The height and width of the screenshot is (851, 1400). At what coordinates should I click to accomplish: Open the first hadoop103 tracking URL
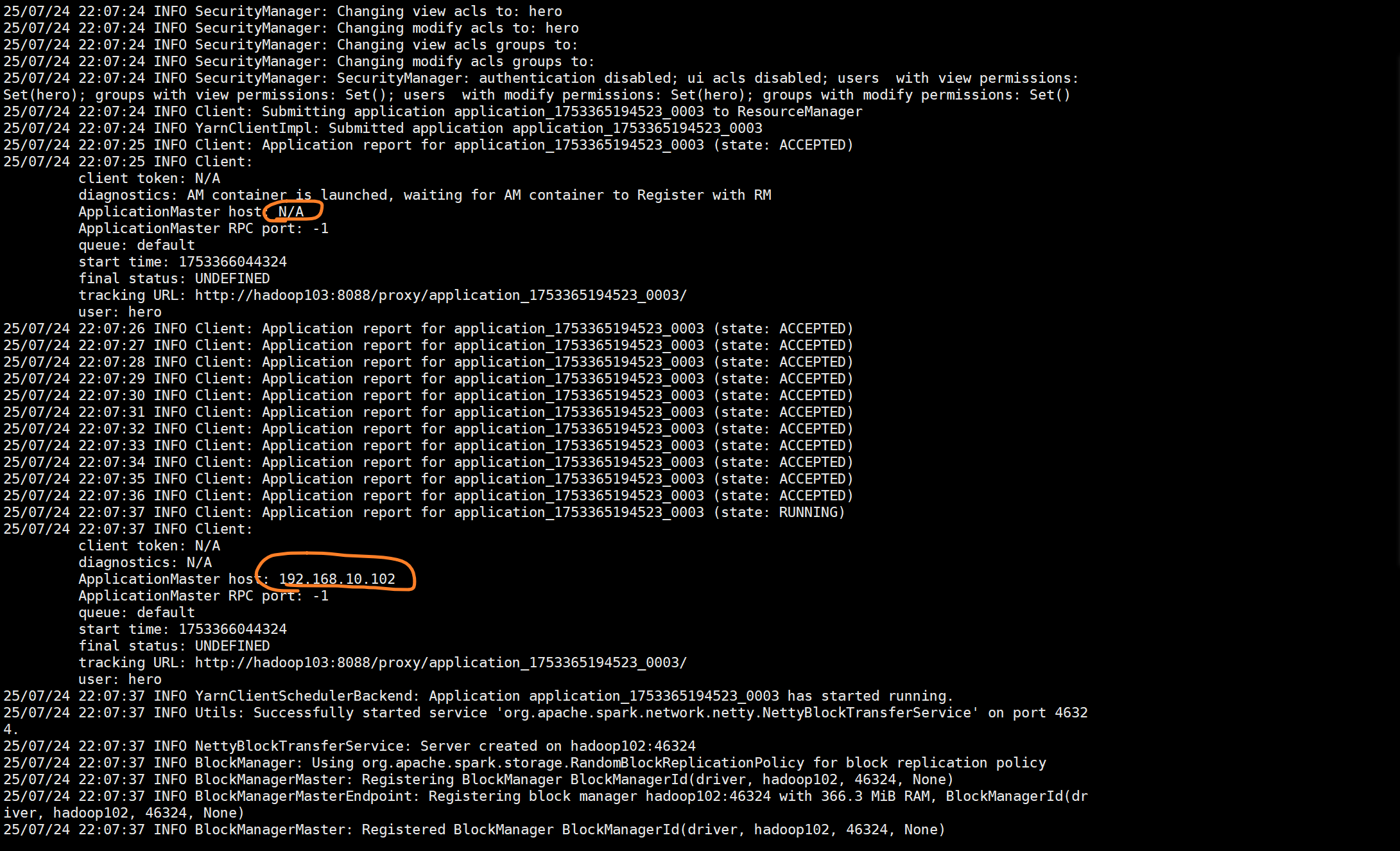[x=440, y=295]
